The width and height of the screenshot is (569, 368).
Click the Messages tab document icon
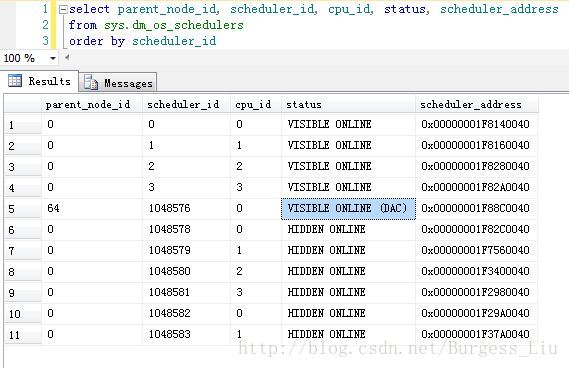[91, 83]
